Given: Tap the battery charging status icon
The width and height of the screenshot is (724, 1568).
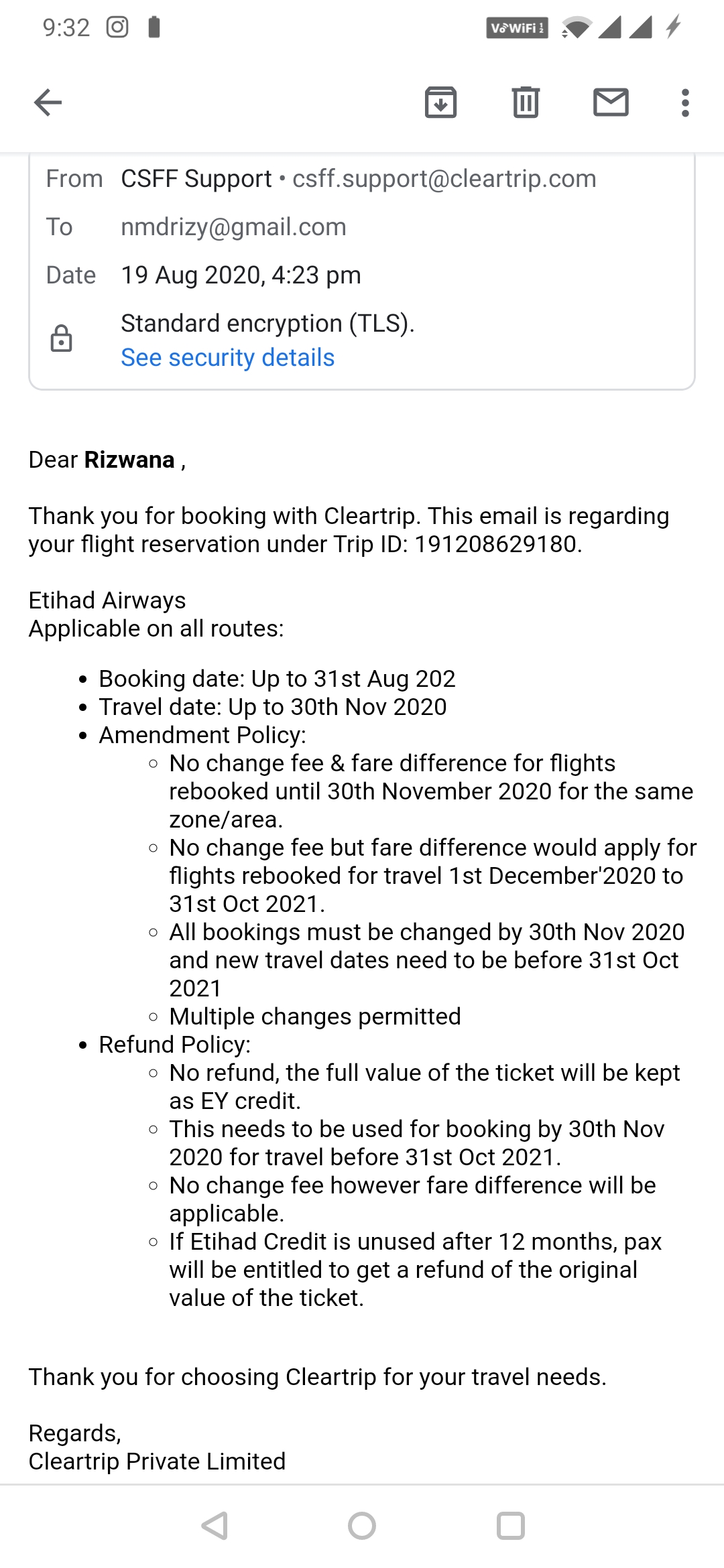Looking at the screenshot, I should point(673,27).
